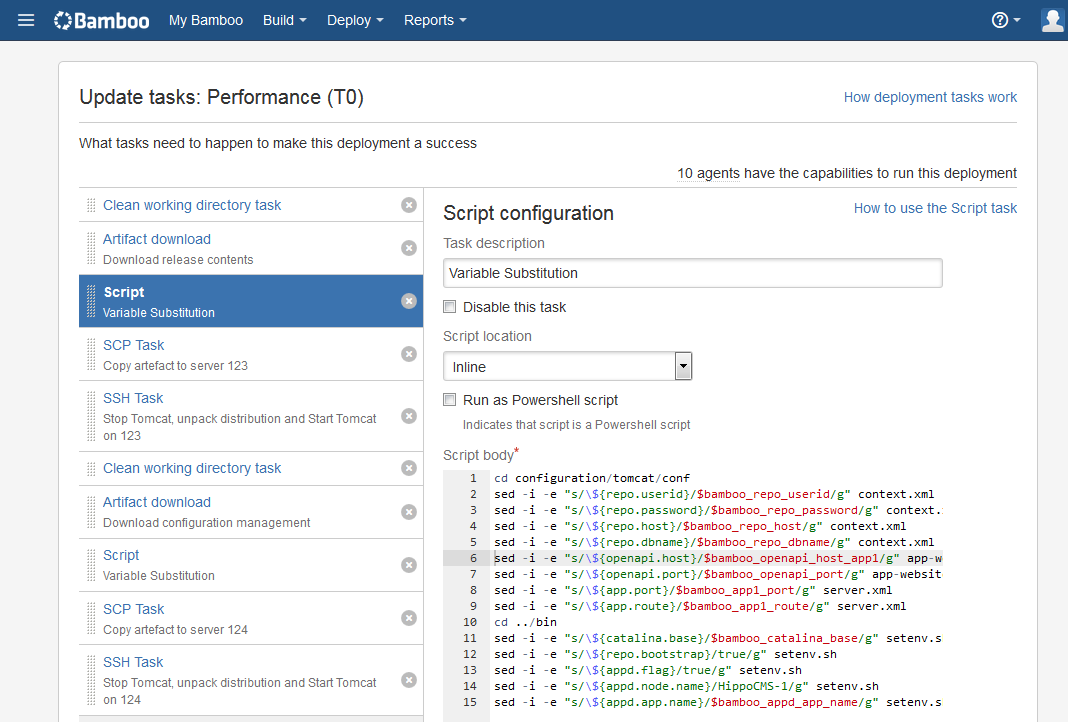Click inside the Task description field

(x=692, y=272)
